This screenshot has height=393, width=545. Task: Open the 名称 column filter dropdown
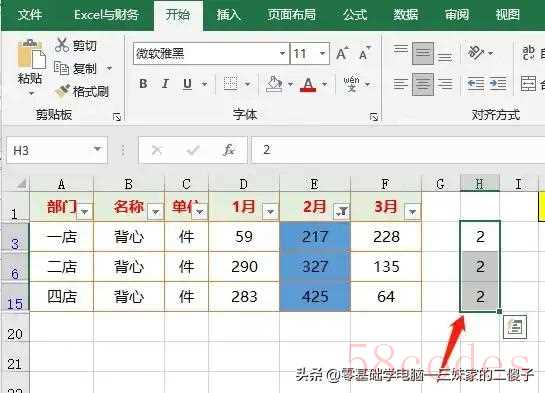[155, 211]
